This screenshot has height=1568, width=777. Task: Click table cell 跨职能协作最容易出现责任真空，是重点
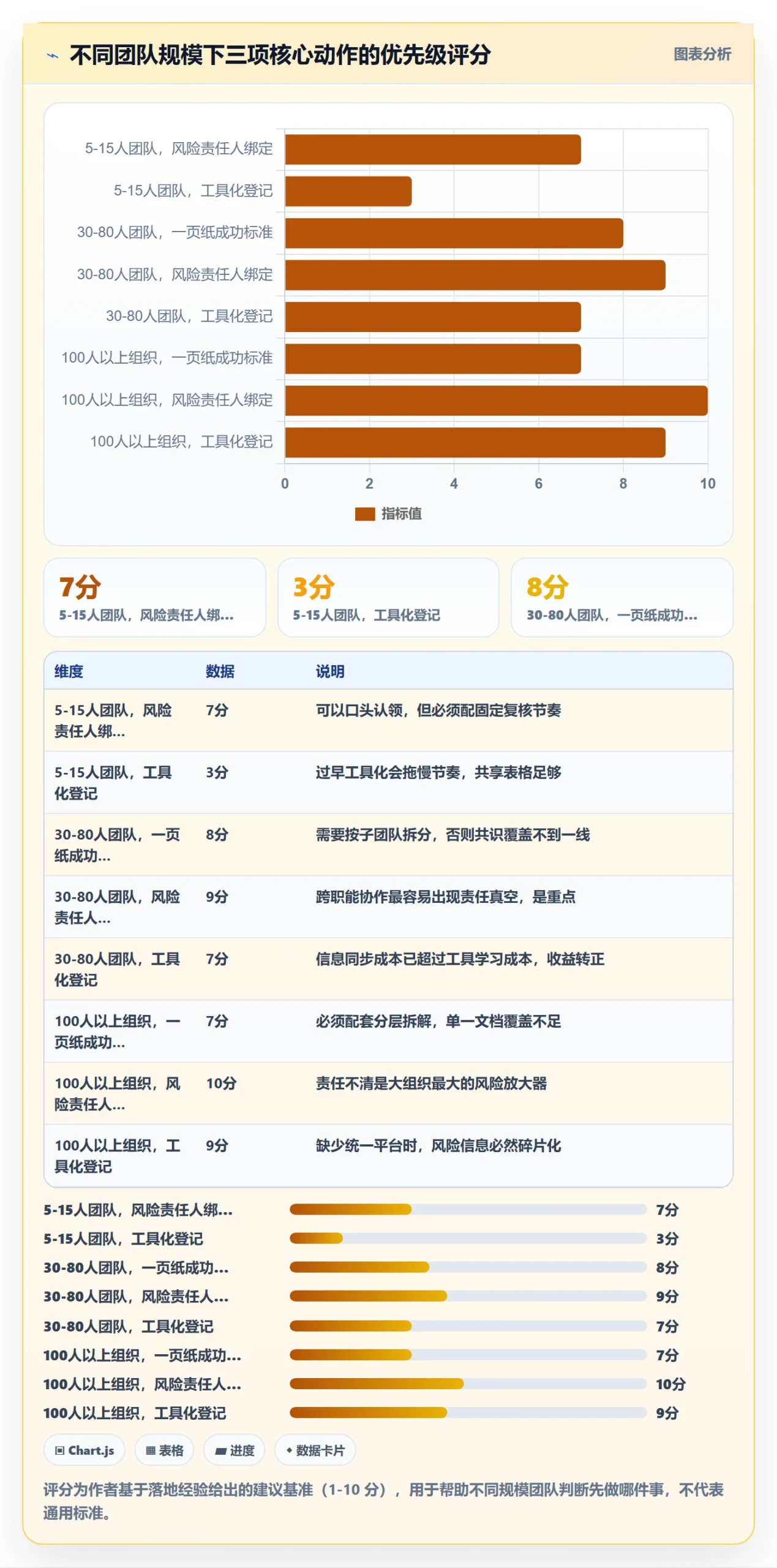point(446,896)
